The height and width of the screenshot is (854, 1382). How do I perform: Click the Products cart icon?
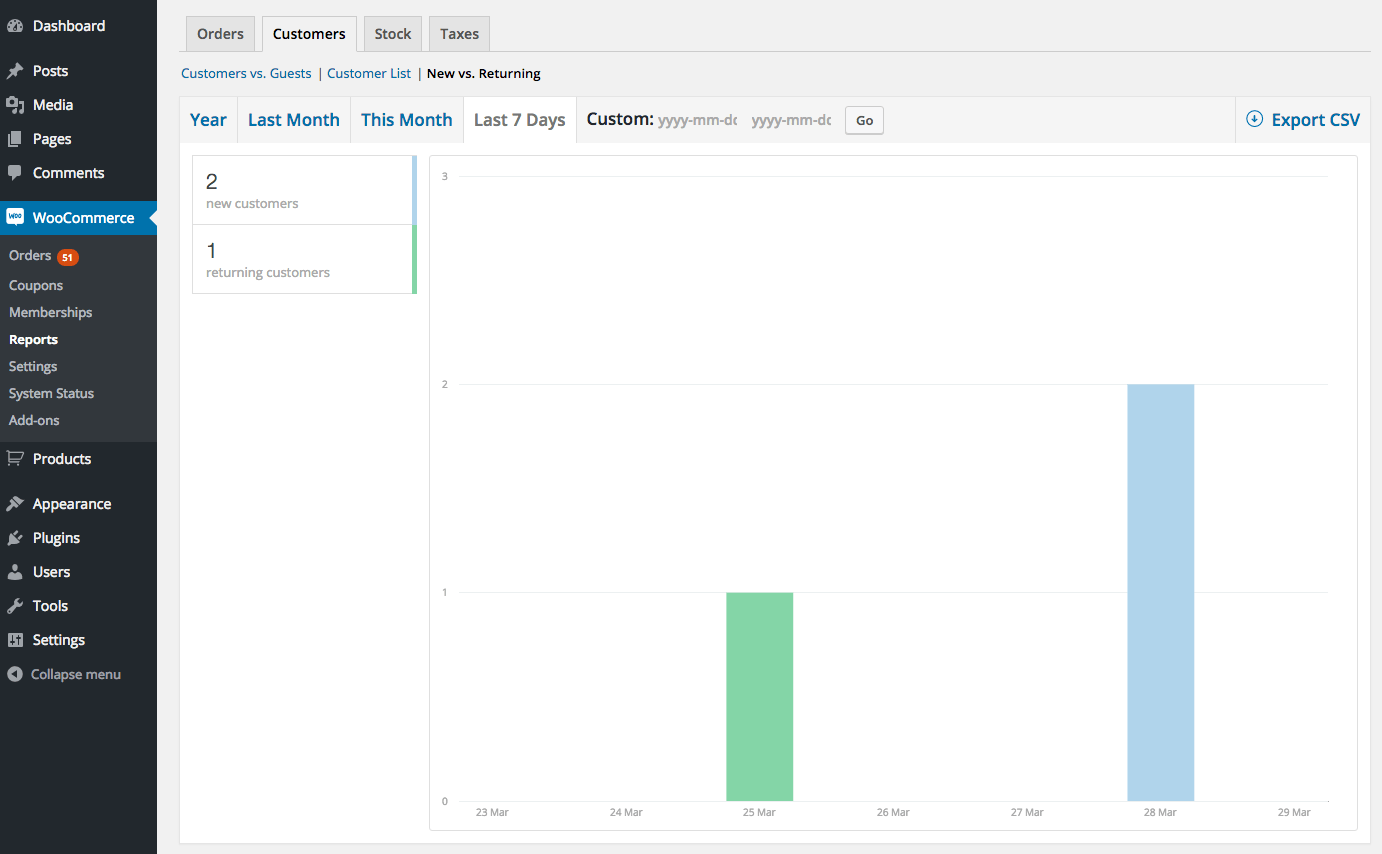(x=15, y=459)
